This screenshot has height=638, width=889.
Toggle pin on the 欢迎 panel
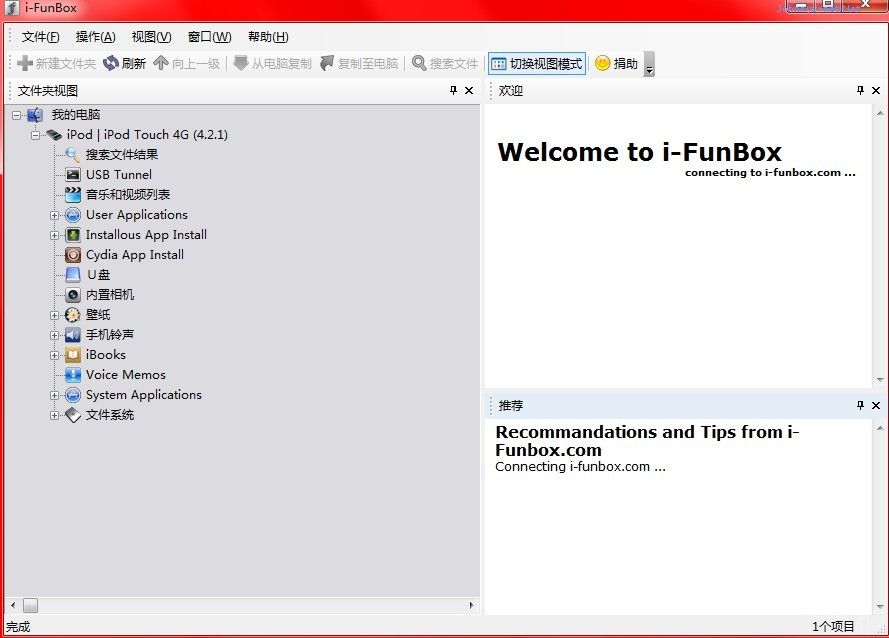[860, 91]
